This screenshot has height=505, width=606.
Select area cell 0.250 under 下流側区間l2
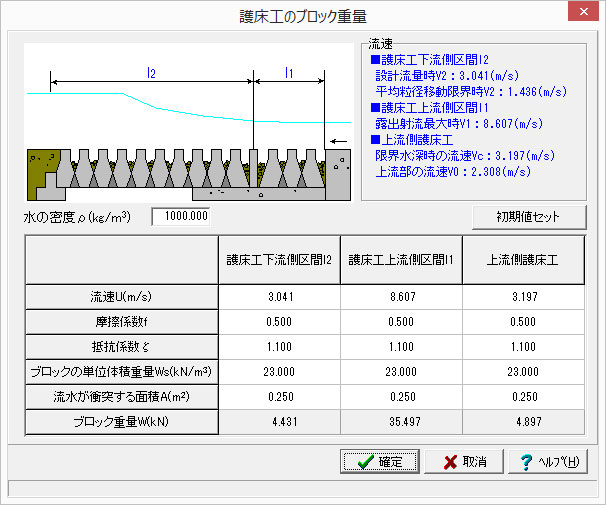280,397
